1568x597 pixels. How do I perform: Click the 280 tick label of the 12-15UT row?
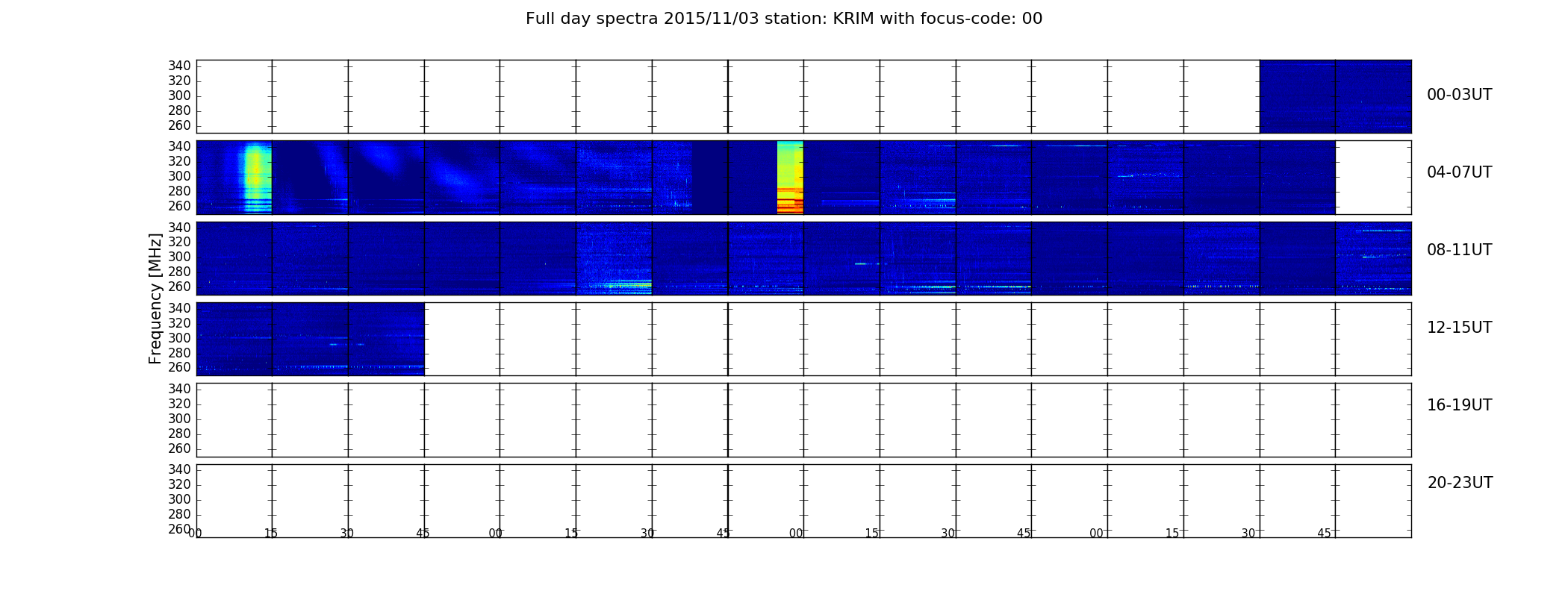[179, 353]
